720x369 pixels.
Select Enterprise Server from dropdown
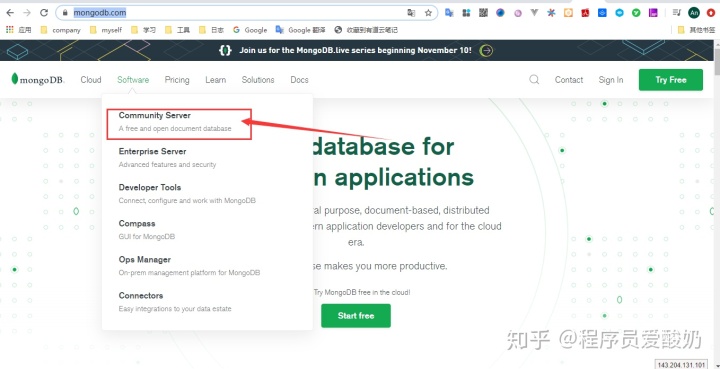(x=167, y=157)
